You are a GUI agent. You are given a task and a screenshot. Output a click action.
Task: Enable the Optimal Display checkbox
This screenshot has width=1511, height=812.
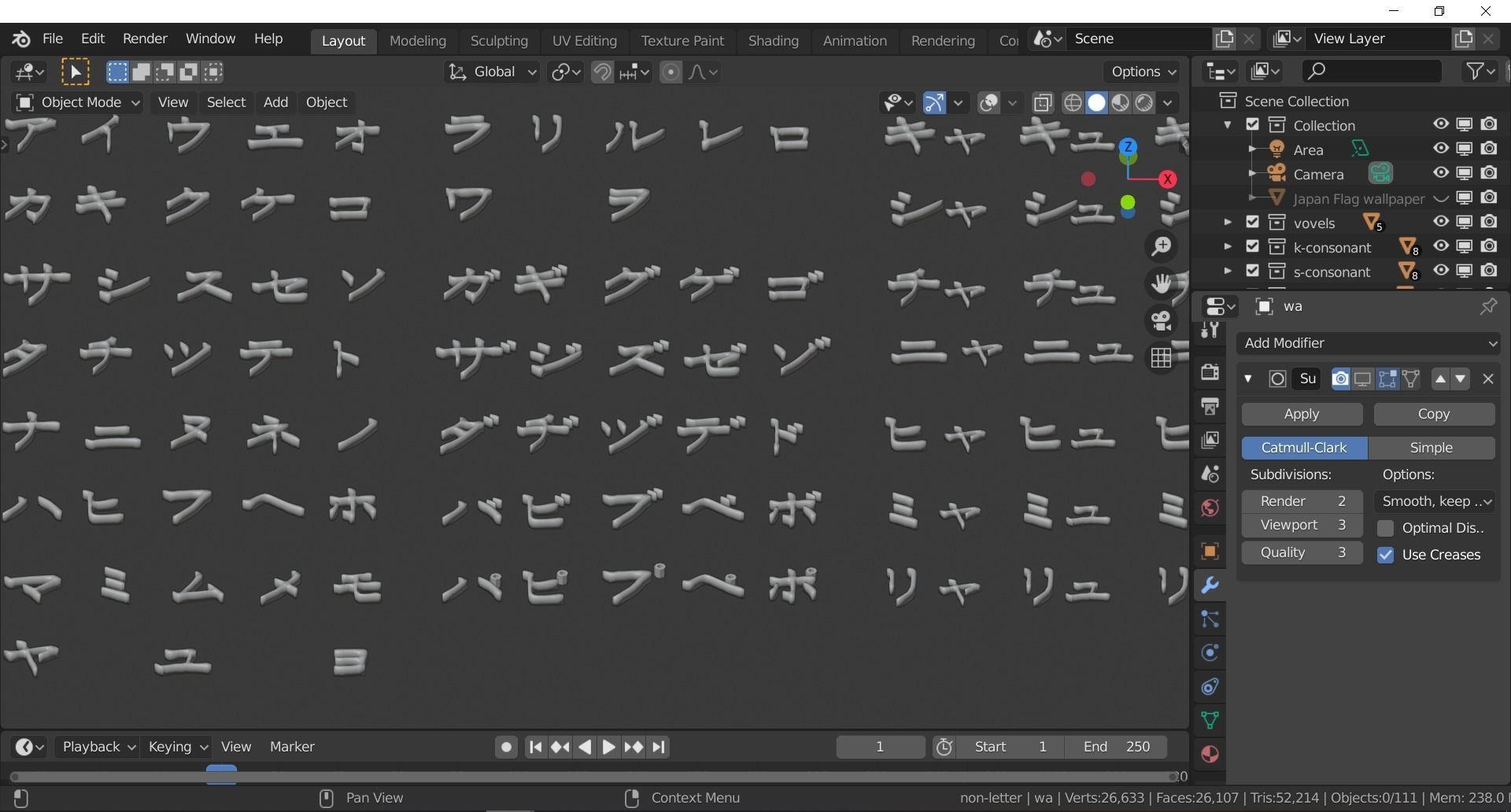[1386, 528]
